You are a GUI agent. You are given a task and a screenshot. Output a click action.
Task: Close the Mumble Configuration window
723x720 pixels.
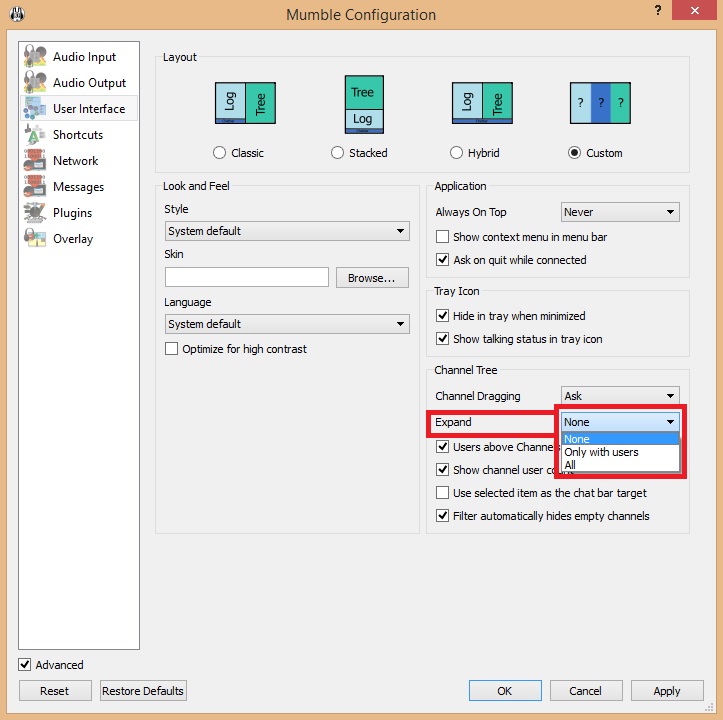pos(694,10)
